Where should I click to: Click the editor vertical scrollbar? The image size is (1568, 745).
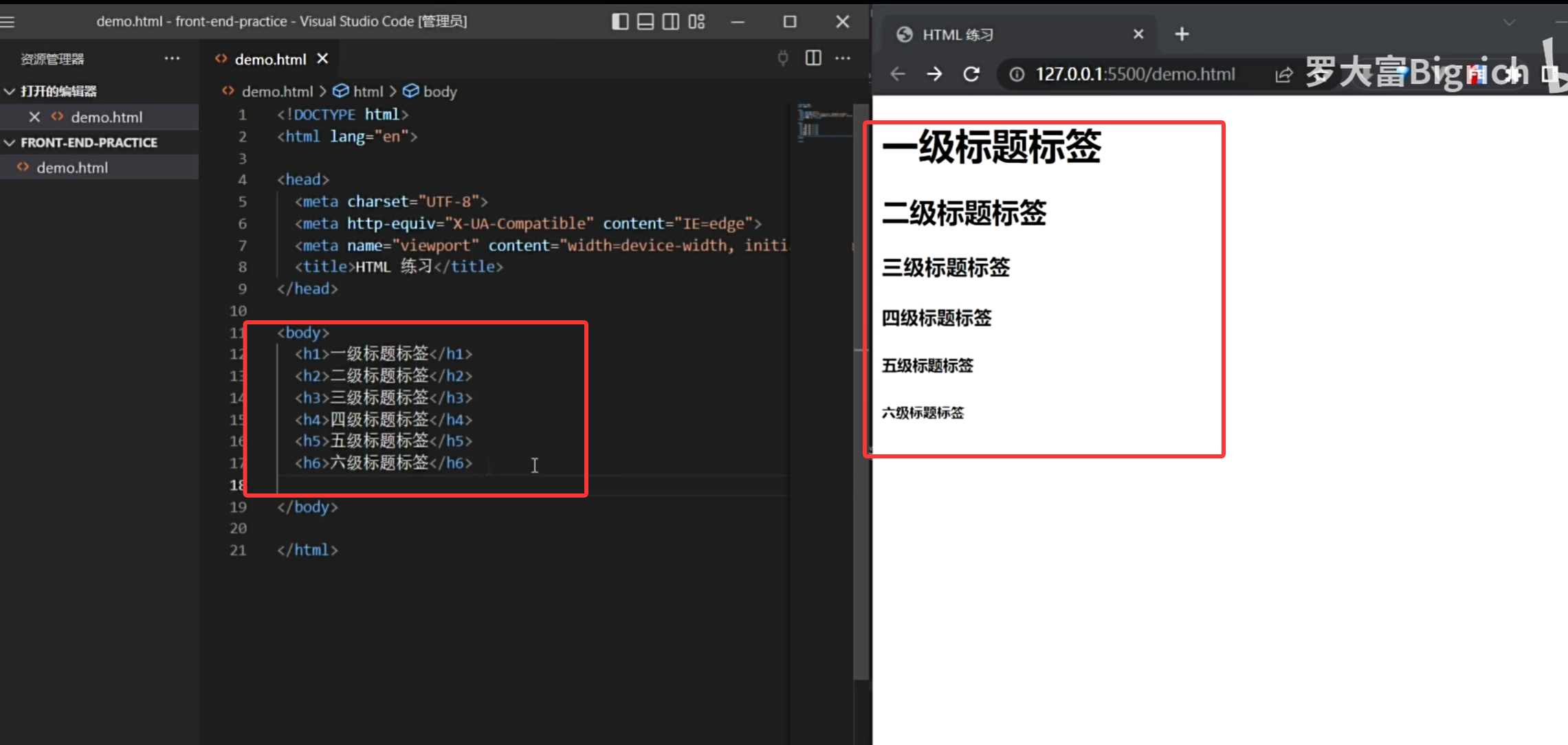pos(860,392)
